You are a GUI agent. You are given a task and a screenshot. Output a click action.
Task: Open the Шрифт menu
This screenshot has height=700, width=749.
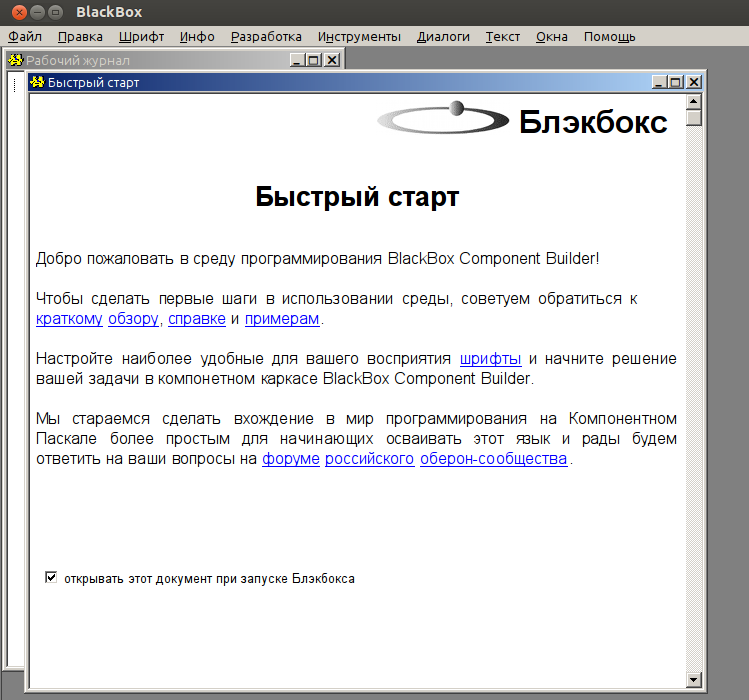pyautogui.click(x=141, y=37)
